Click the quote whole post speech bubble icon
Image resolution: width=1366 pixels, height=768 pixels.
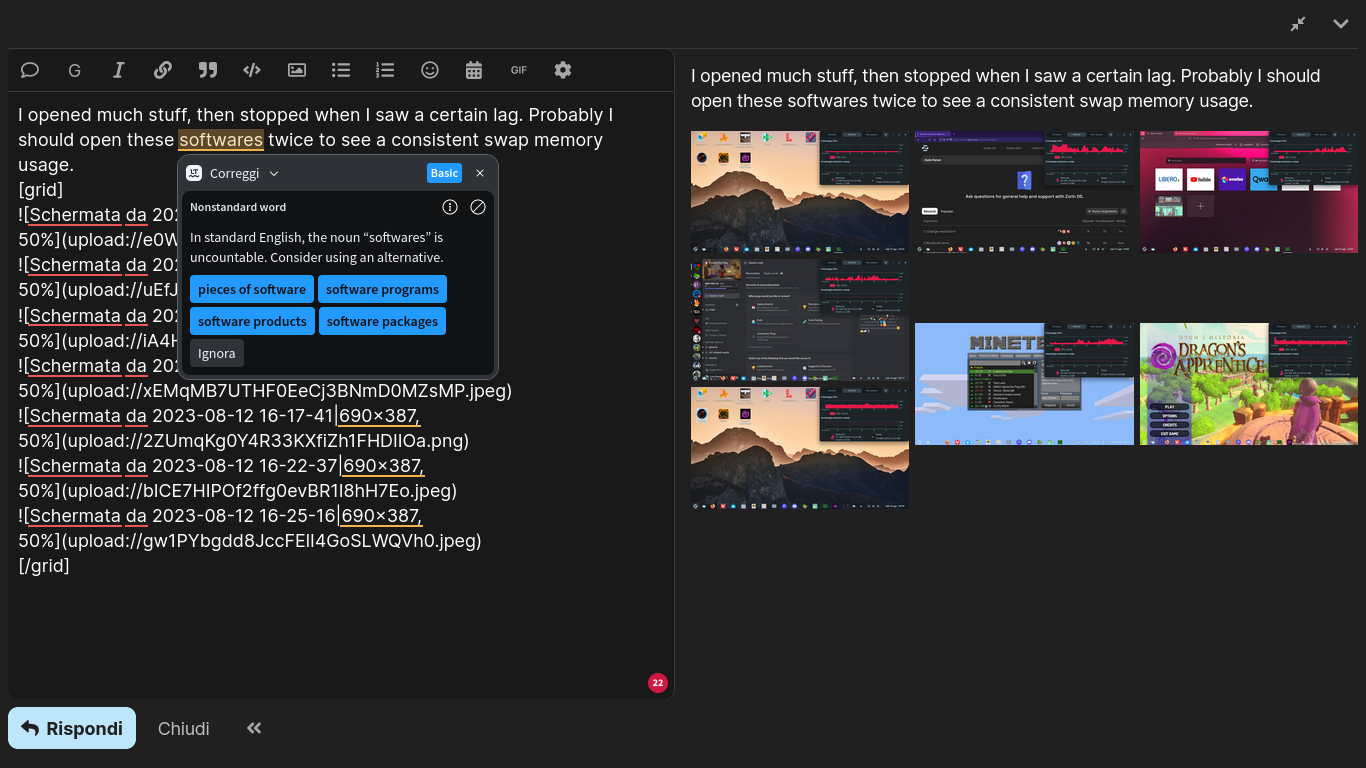pyautogui.click(x=30, y=70)
